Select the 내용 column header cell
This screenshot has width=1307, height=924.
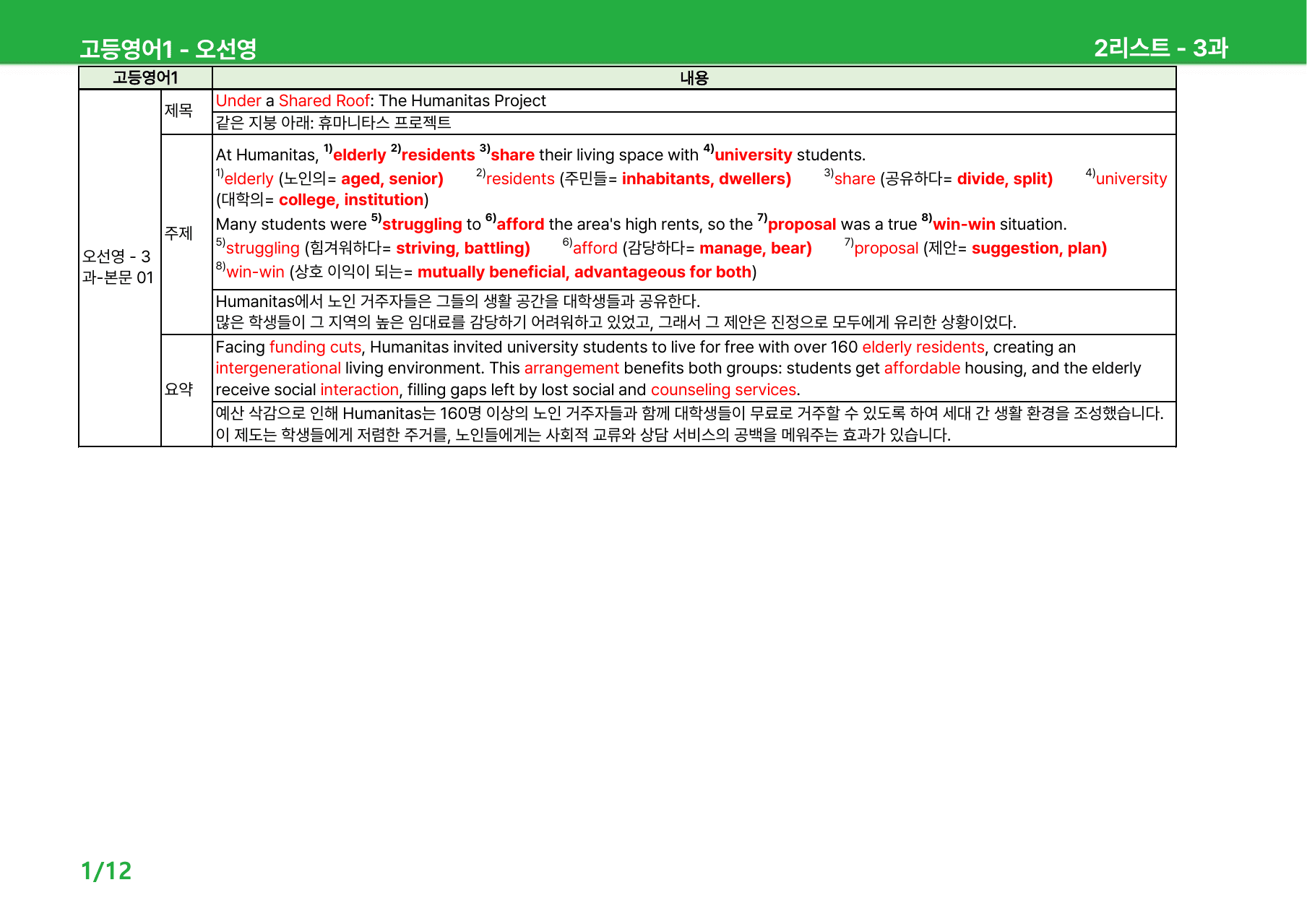click(694, 78)
